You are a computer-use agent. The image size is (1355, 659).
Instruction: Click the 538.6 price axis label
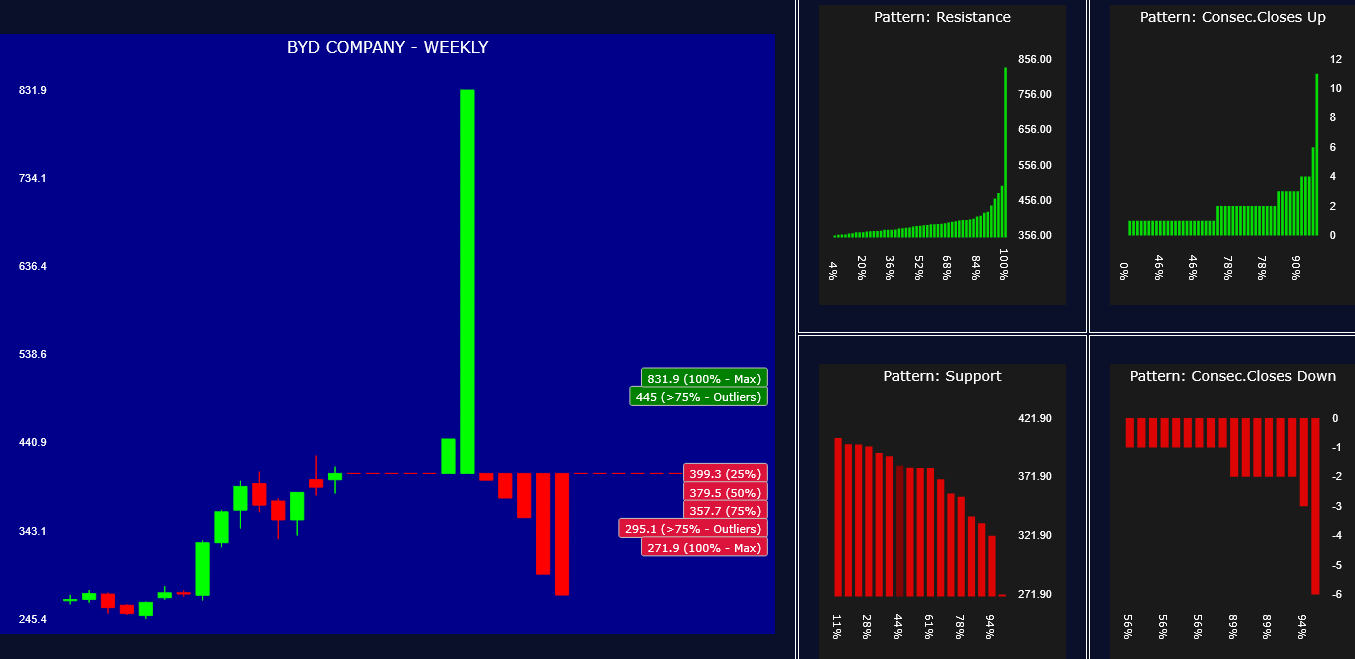(x=33, y=354)
